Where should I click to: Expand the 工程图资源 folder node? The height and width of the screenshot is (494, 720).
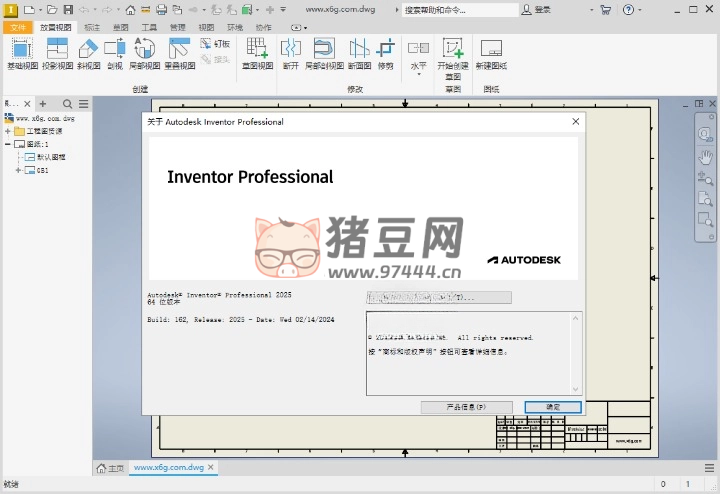pos(8,131)
